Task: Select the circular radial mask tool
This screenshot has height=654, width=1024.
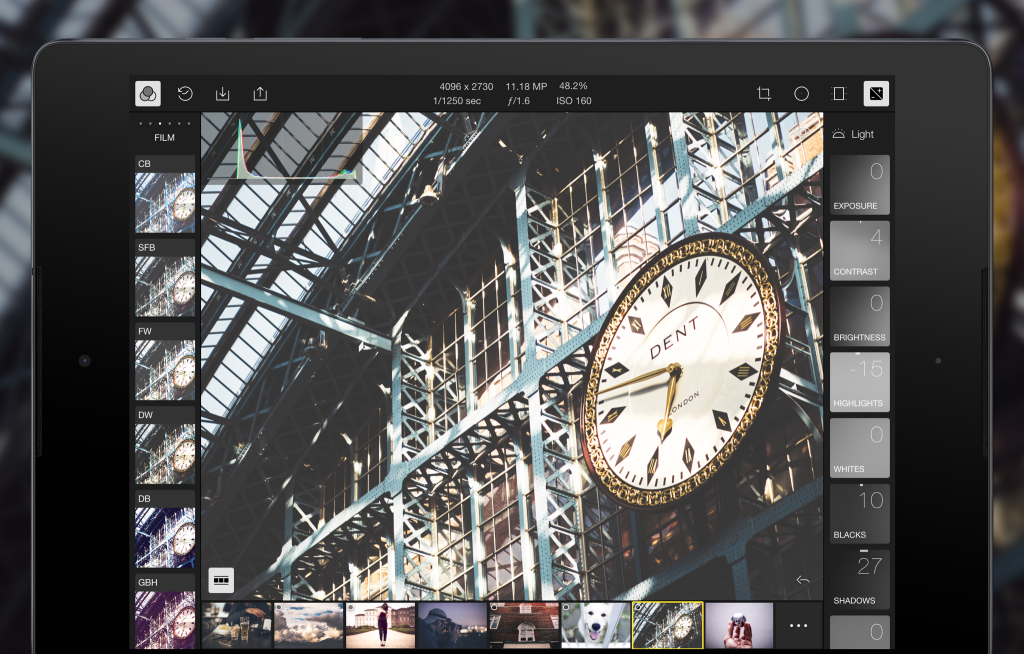Action: 801,94
